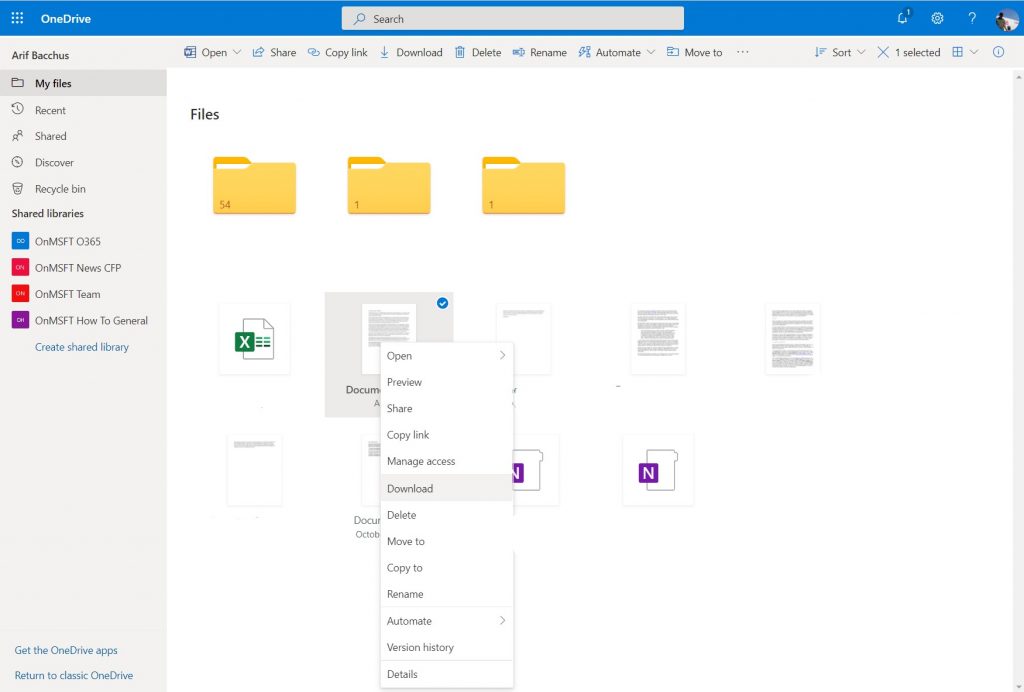
Task: Select the document thumbnail below Excel file
Action: (x=254, y=470)
